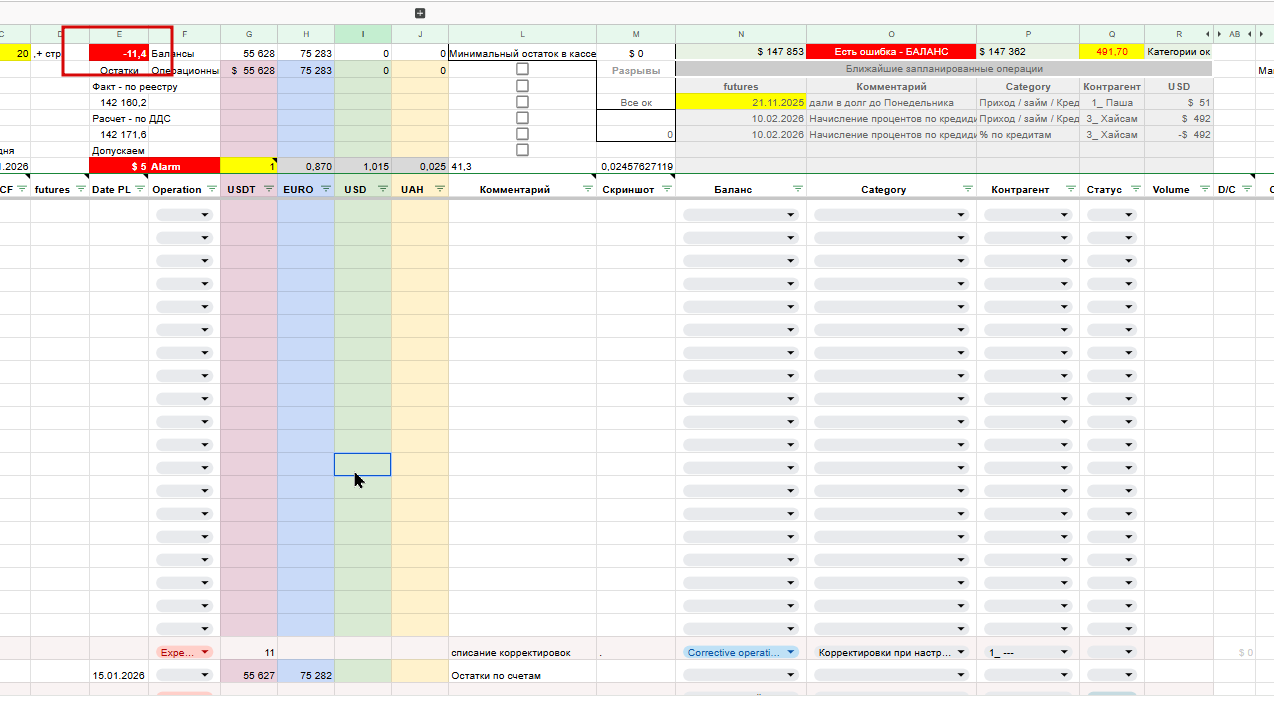
Task: Click the 'Ближайшие запланированные операции' header cell
Action: point(944,69)
